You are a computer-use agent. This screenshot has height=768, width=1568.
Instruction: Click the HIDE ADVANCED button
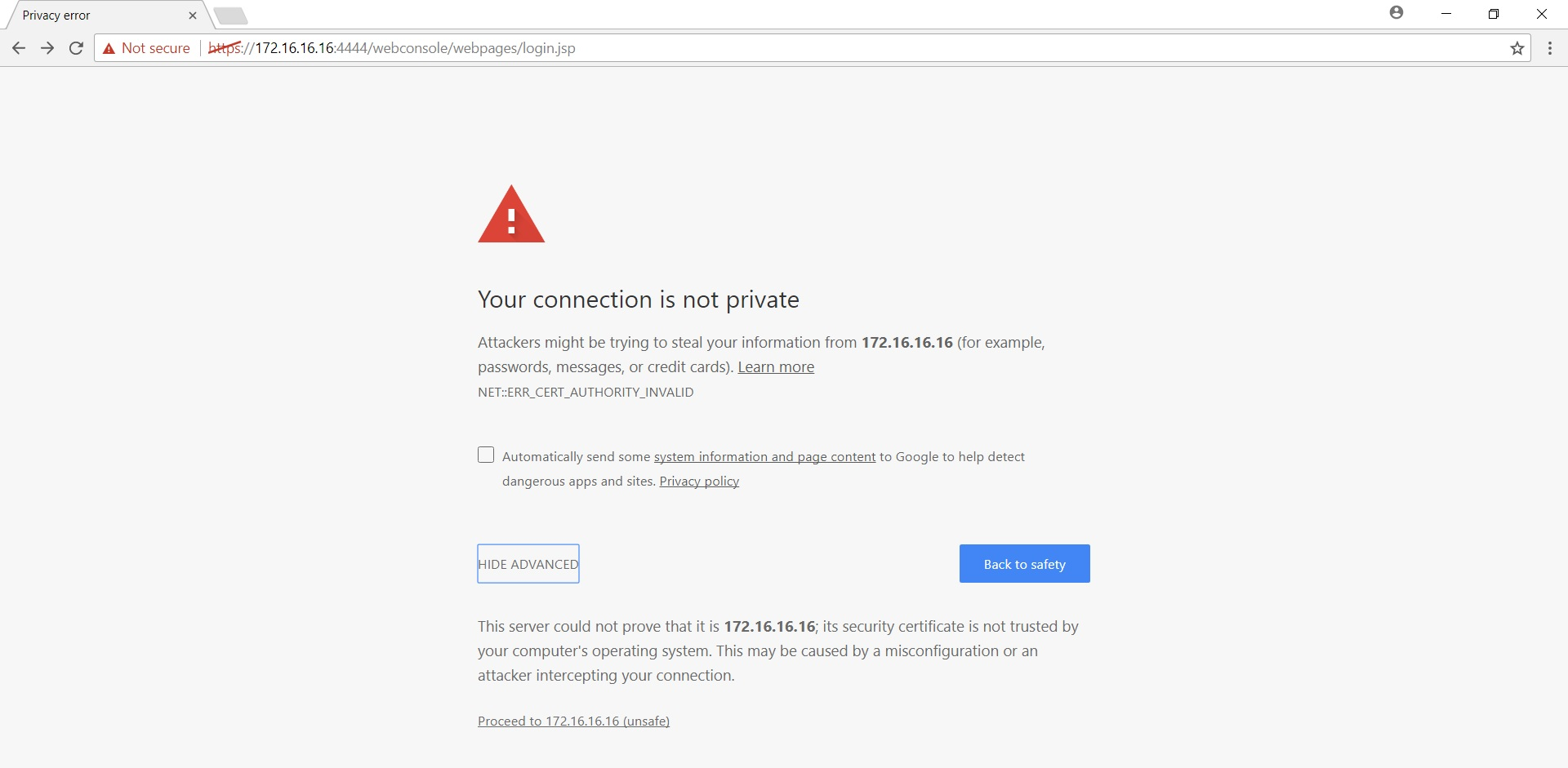click(x=528, y=563)
